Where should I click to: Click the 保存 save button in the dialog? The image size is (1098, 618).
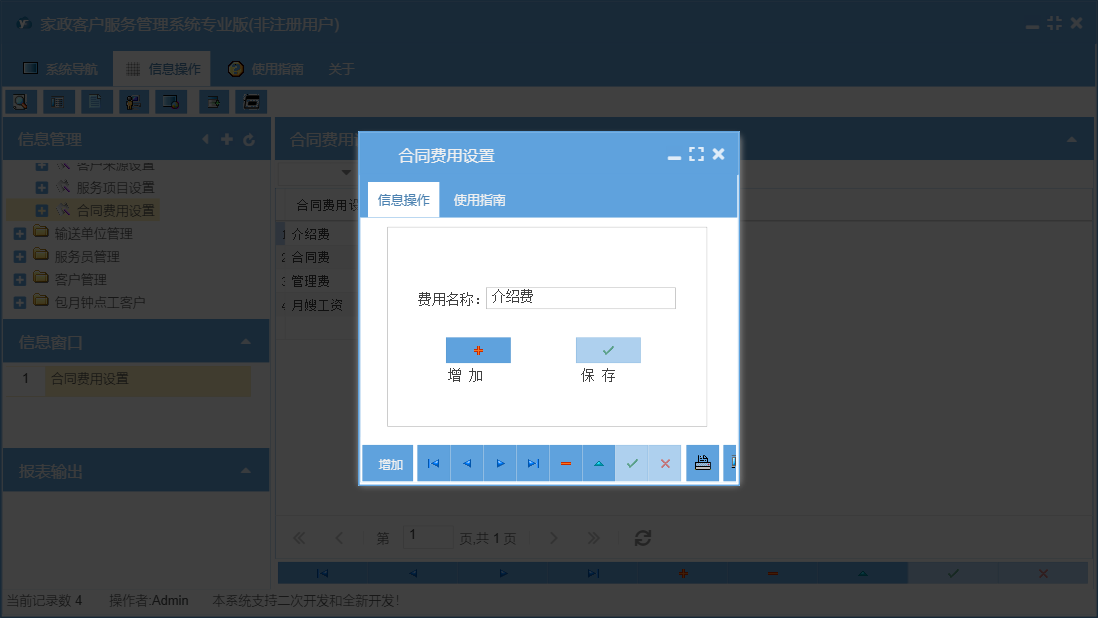coord(607,350)
